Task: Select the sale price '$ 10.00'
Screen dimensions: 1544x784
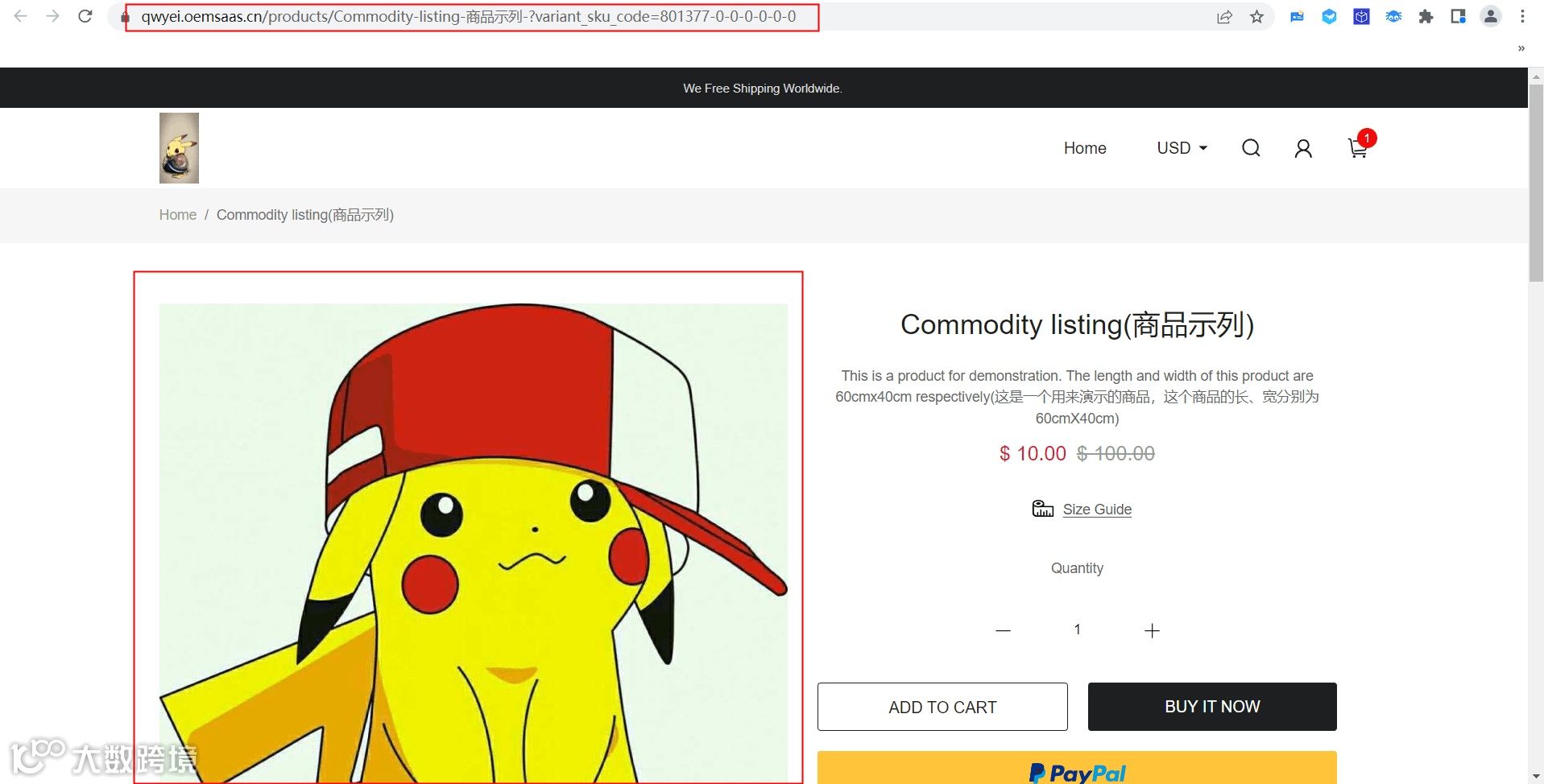Action: [1033, 454]
